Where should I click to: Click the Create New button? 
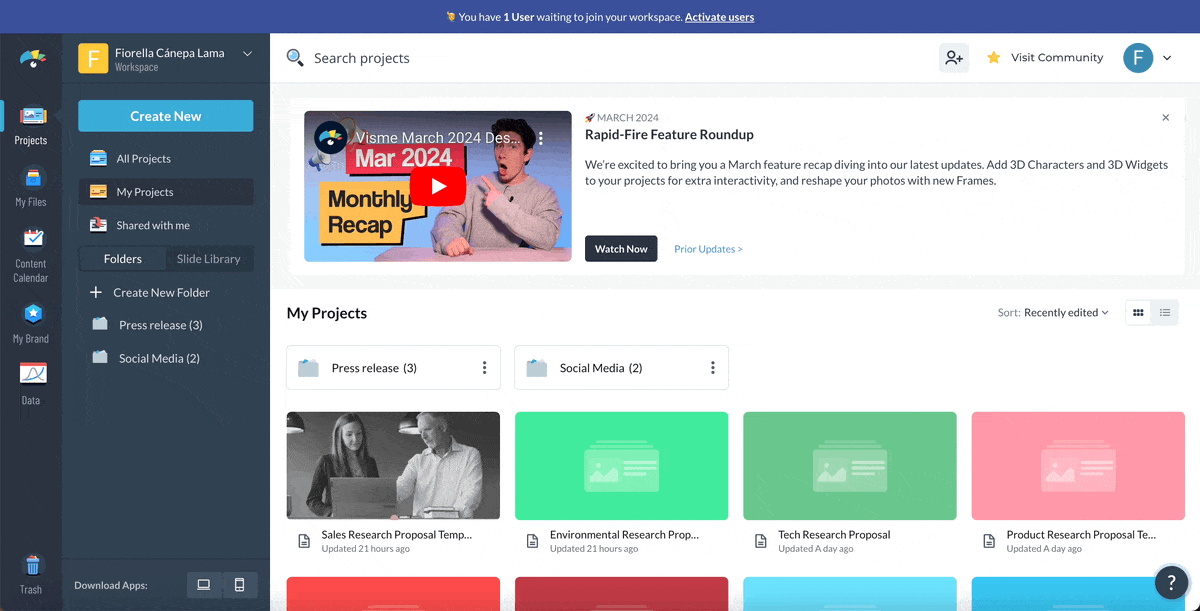166,116
